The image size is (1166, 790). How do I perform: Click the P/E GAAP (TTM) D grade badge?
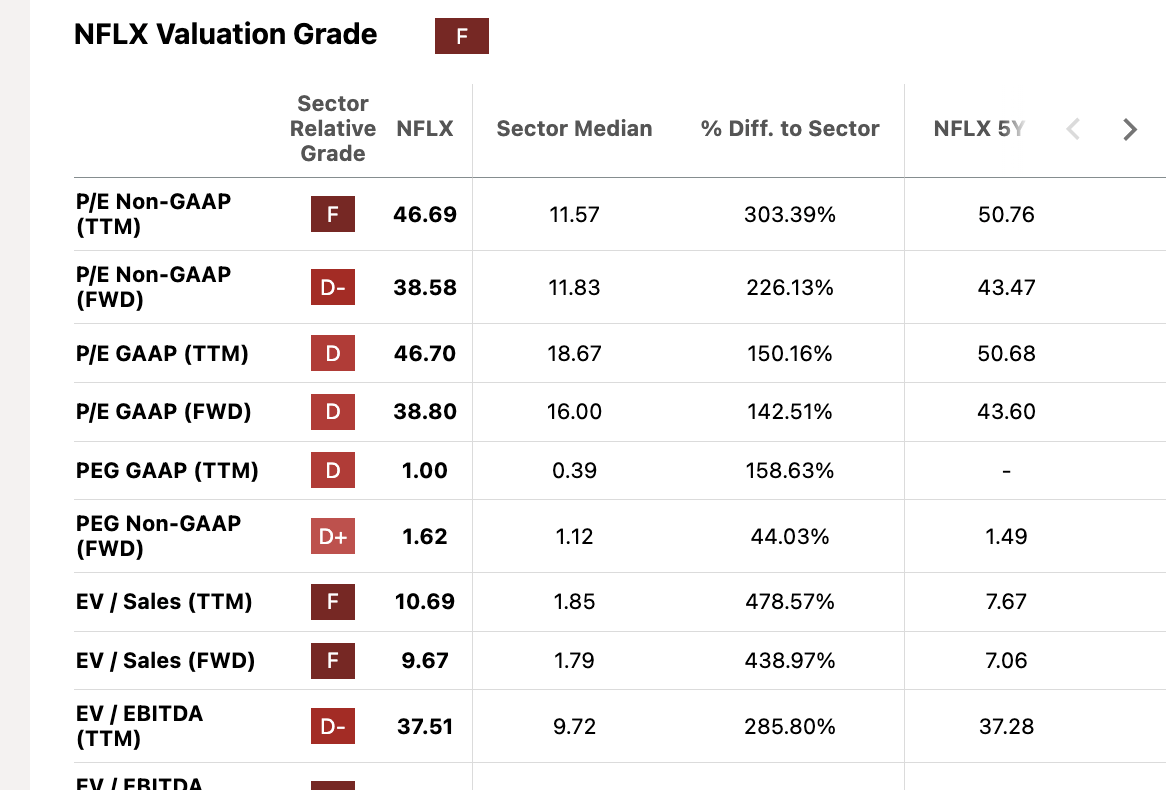(x=333, y=354)
